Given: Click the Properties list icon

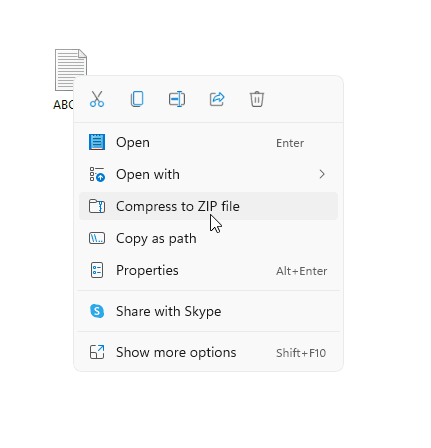Looking at the screenshot, I should pyautogui.click(x=97, y=270).
